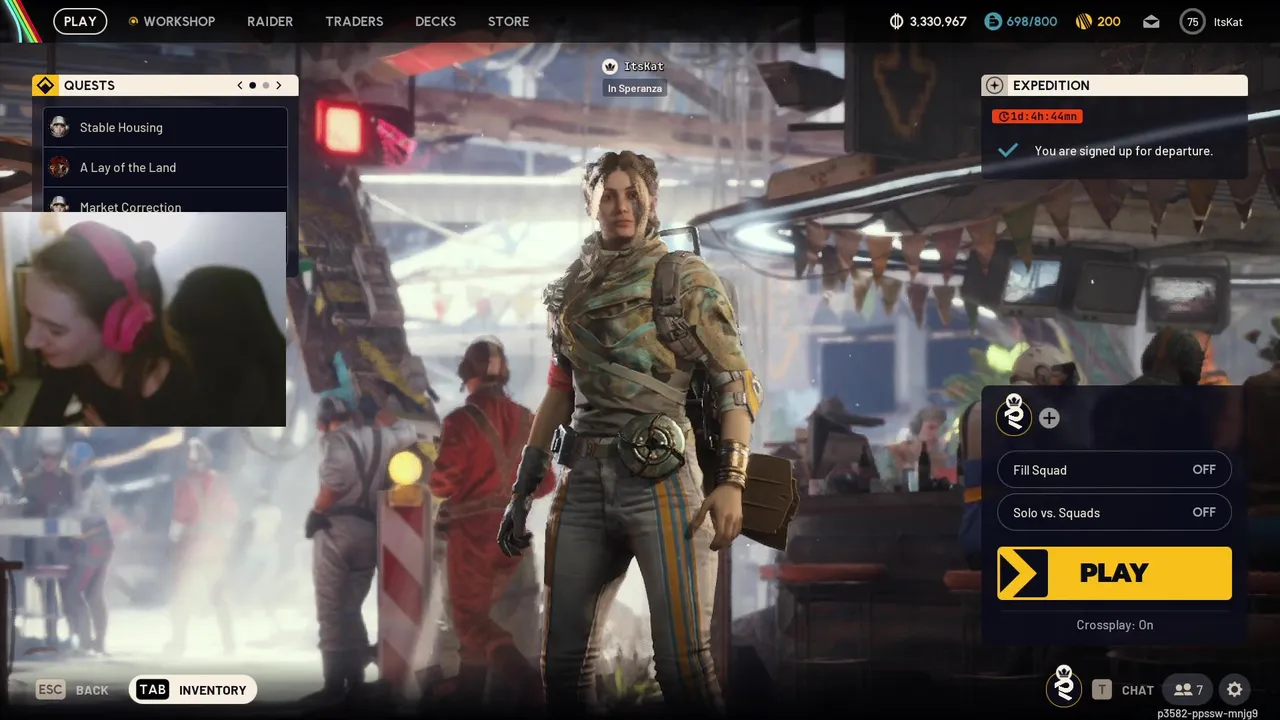Open INVENTORY with the TAB button
Viewport: 1280px width, 720px height.
(x=193, y=690)
